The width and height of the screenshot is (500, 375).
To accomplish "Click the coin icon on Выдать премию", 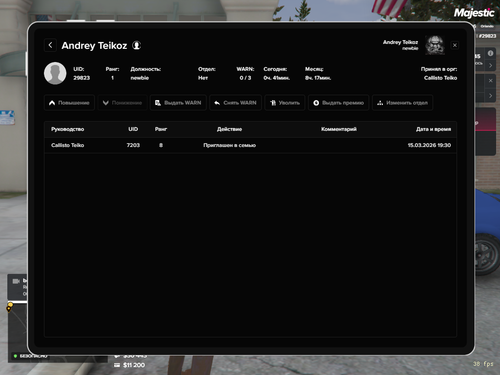I will click(x=316, y=103).
